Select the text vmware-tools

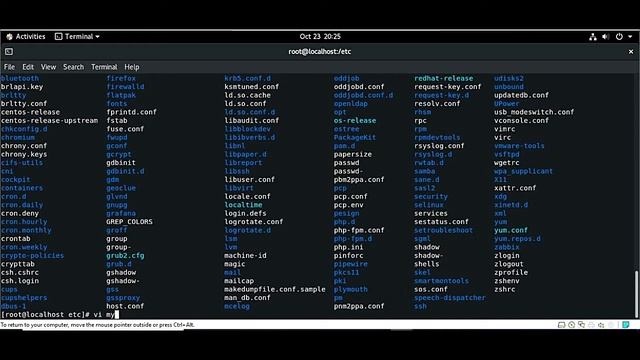coord(519,146)
